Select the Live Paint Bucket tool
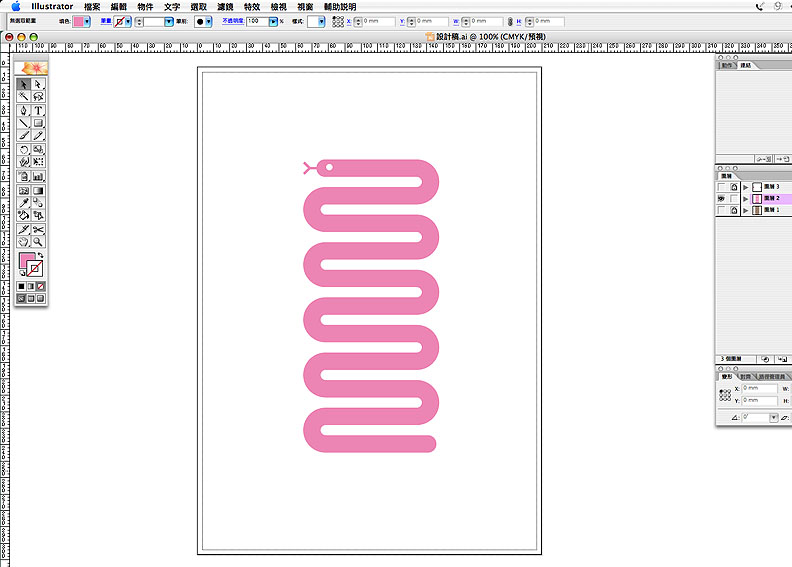 23,215
